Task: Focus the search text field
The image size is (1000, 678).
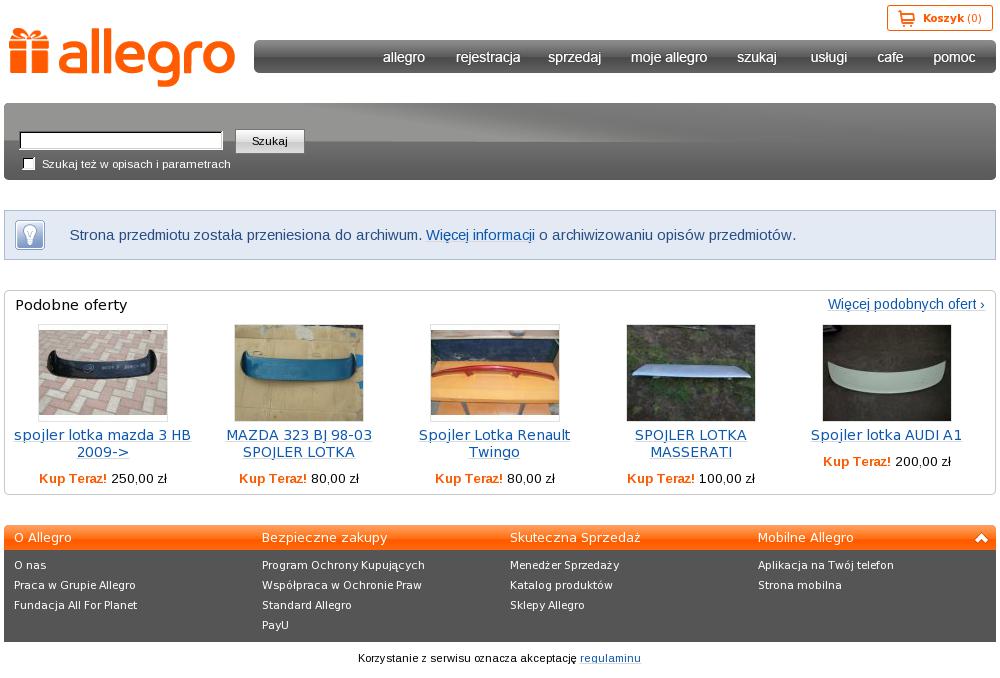Action: click(x=121, y=140)
